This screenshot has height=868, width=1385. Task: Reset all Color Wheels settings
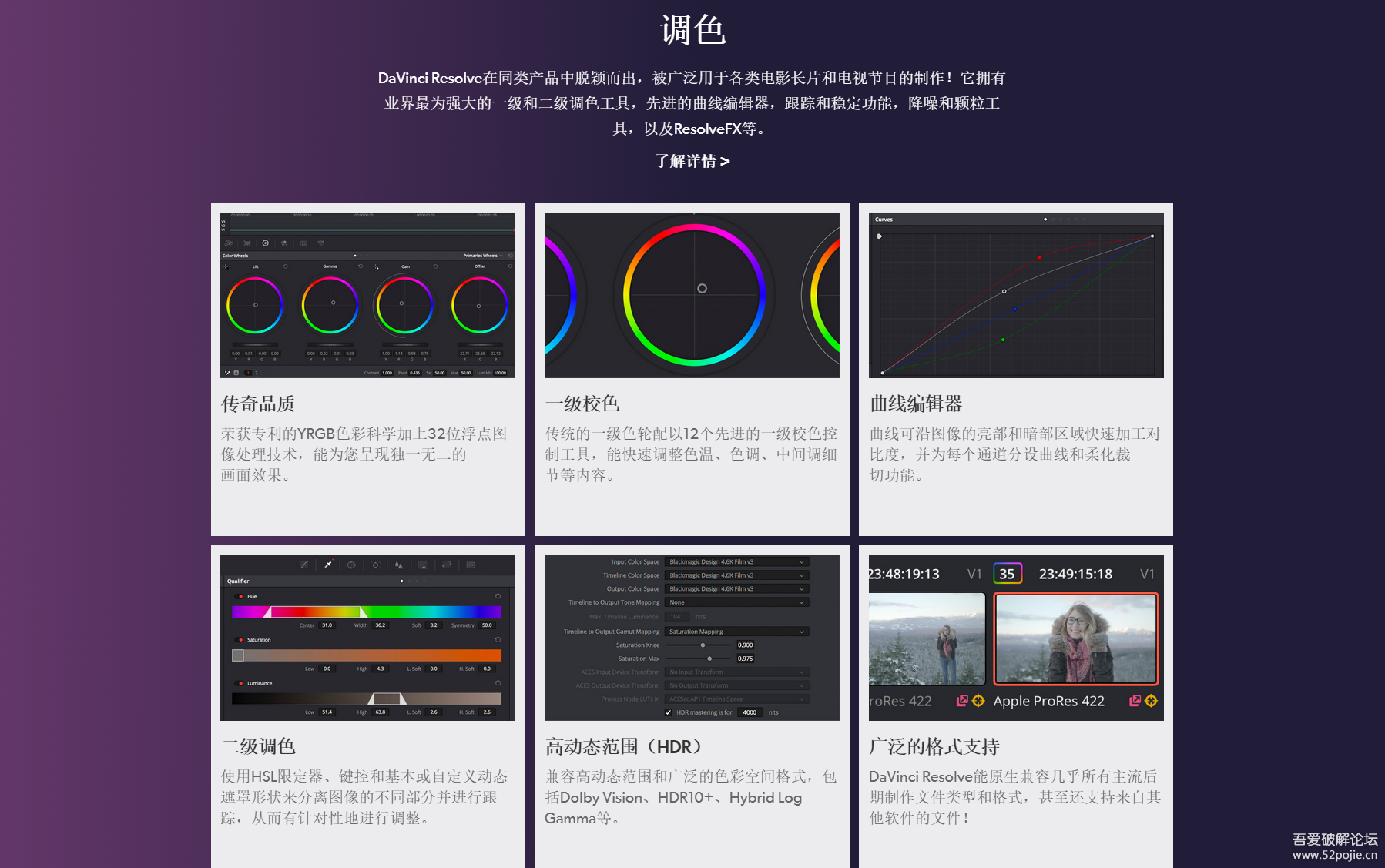[510, 256]
